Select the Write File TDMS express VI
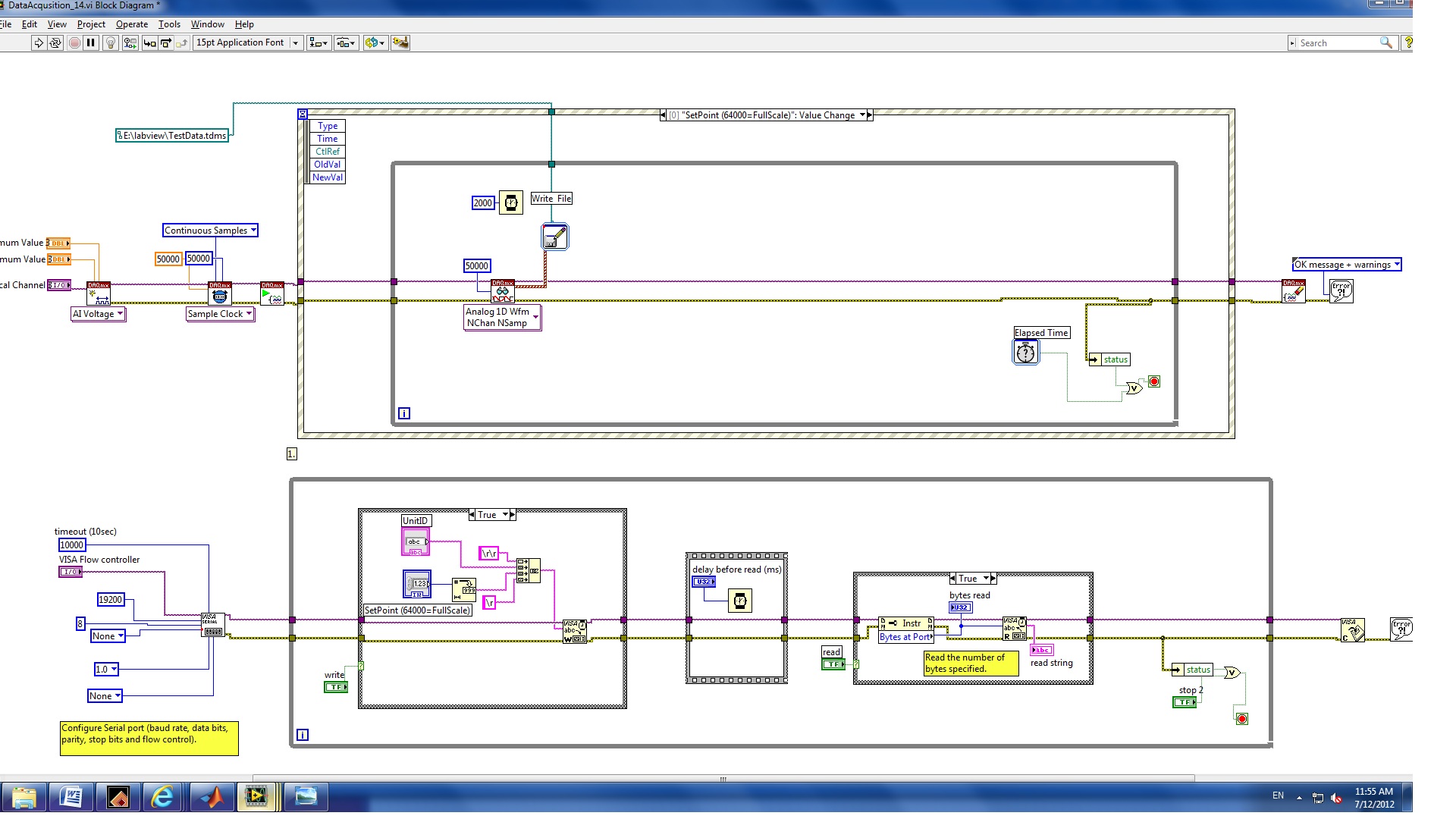 [554, 237]
